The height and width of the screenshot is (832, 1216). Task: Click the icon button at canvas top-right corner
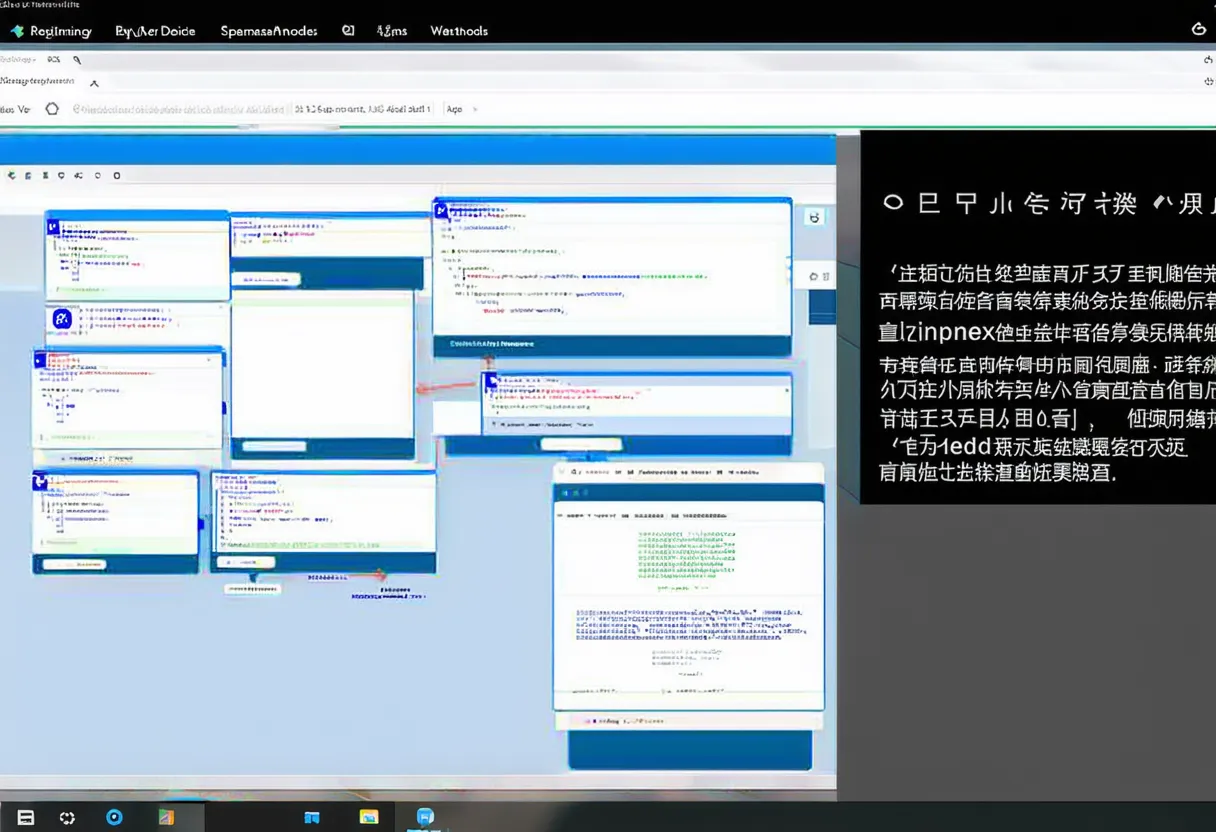coord(814,217)
